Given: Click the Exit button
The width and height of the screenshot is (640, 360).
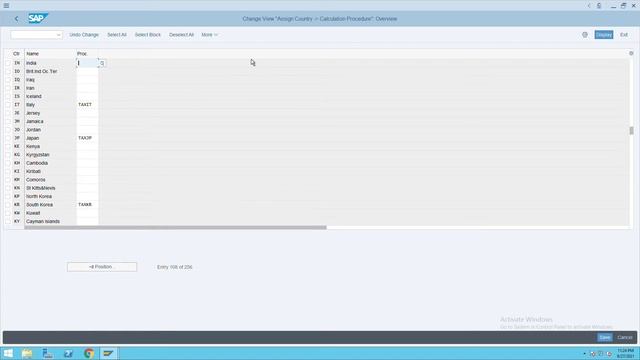Looking at the screenshot, I should (624, 35).
